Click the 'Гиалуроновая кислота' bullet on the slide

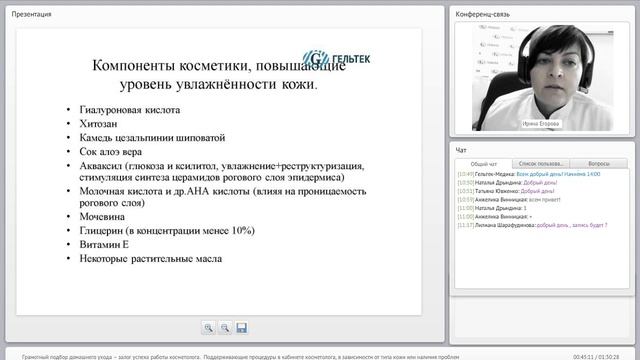click(130, 110)
